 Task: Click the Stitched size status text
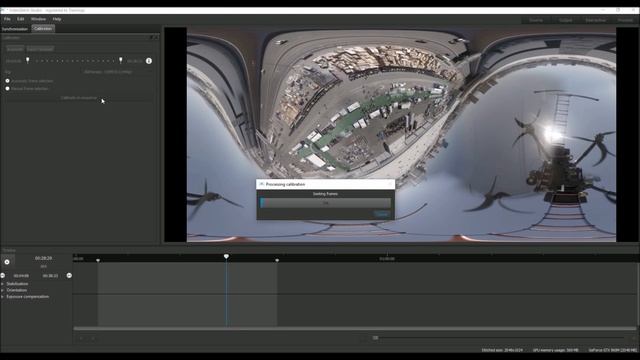coord(502,350)
